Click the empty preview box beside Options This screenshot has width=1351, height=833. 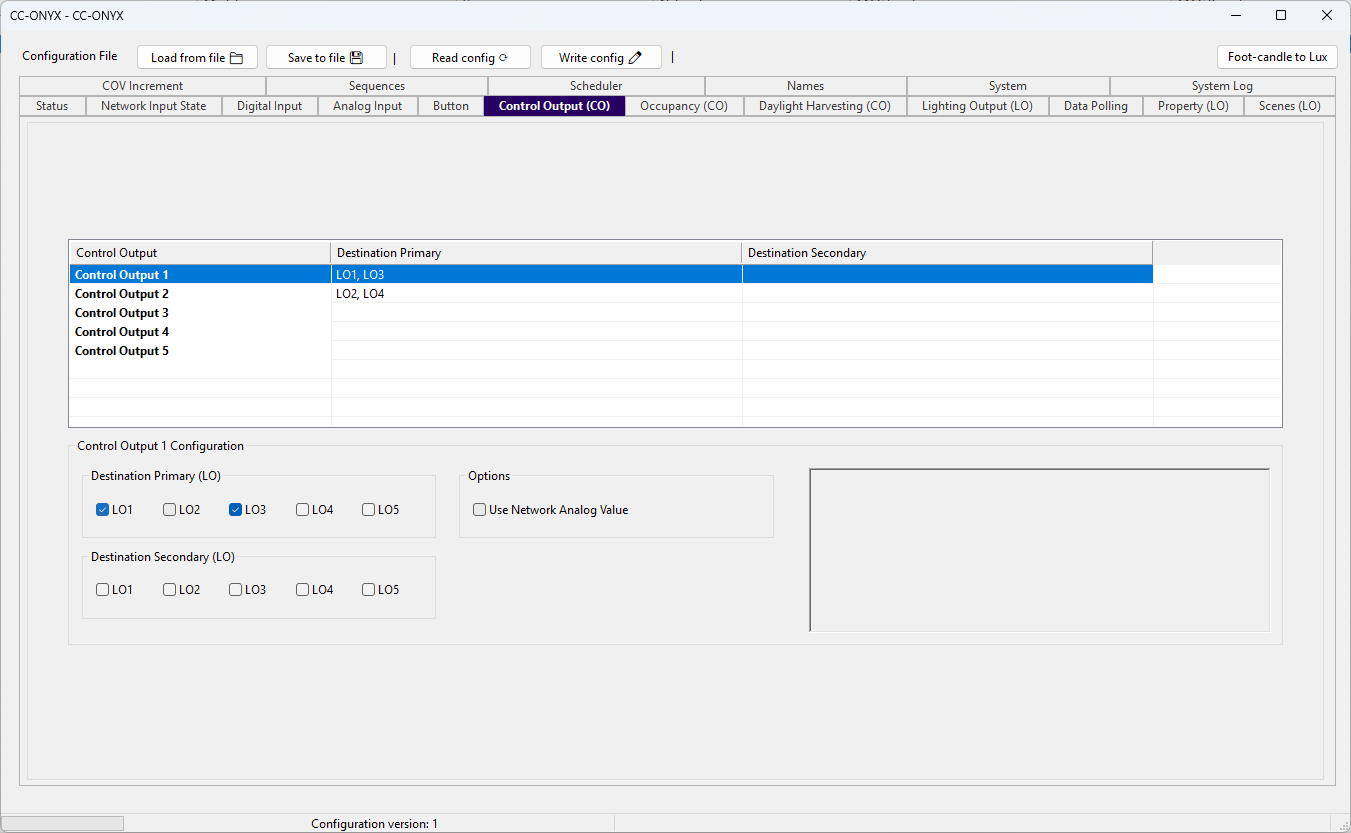[1039, 550]
